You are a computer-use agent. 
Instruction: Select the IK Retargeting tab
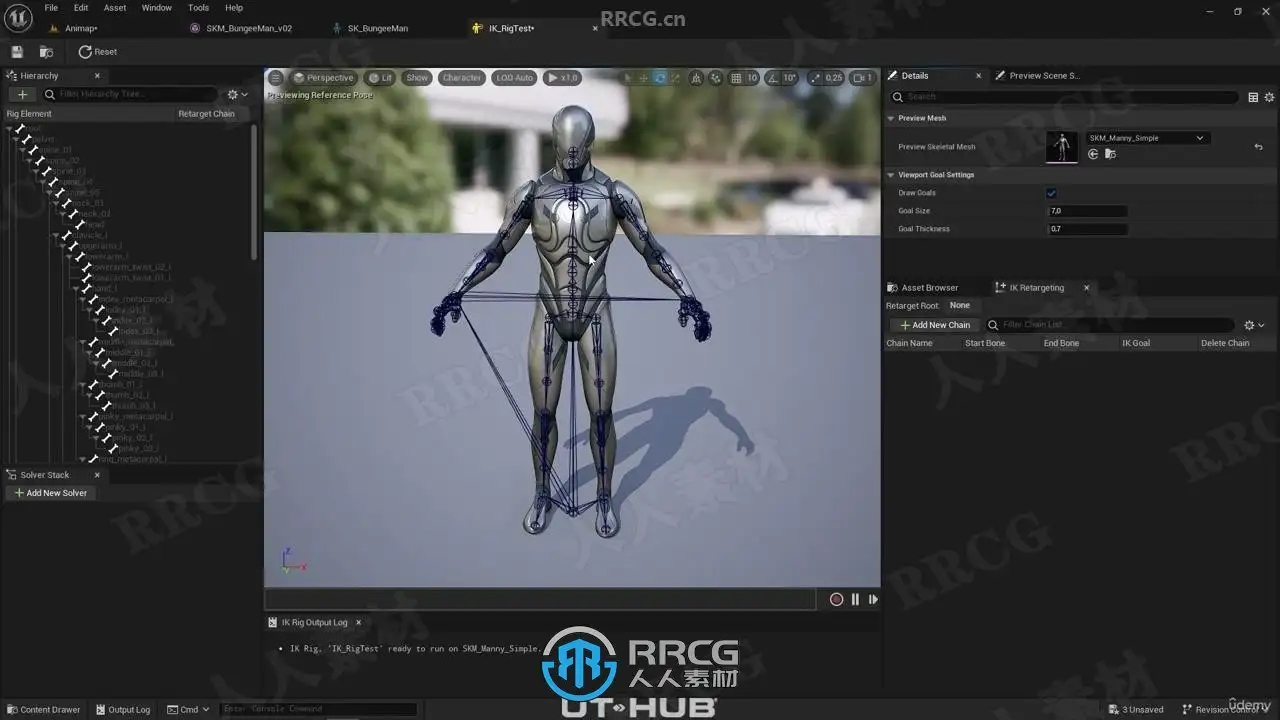(1036, 288)
